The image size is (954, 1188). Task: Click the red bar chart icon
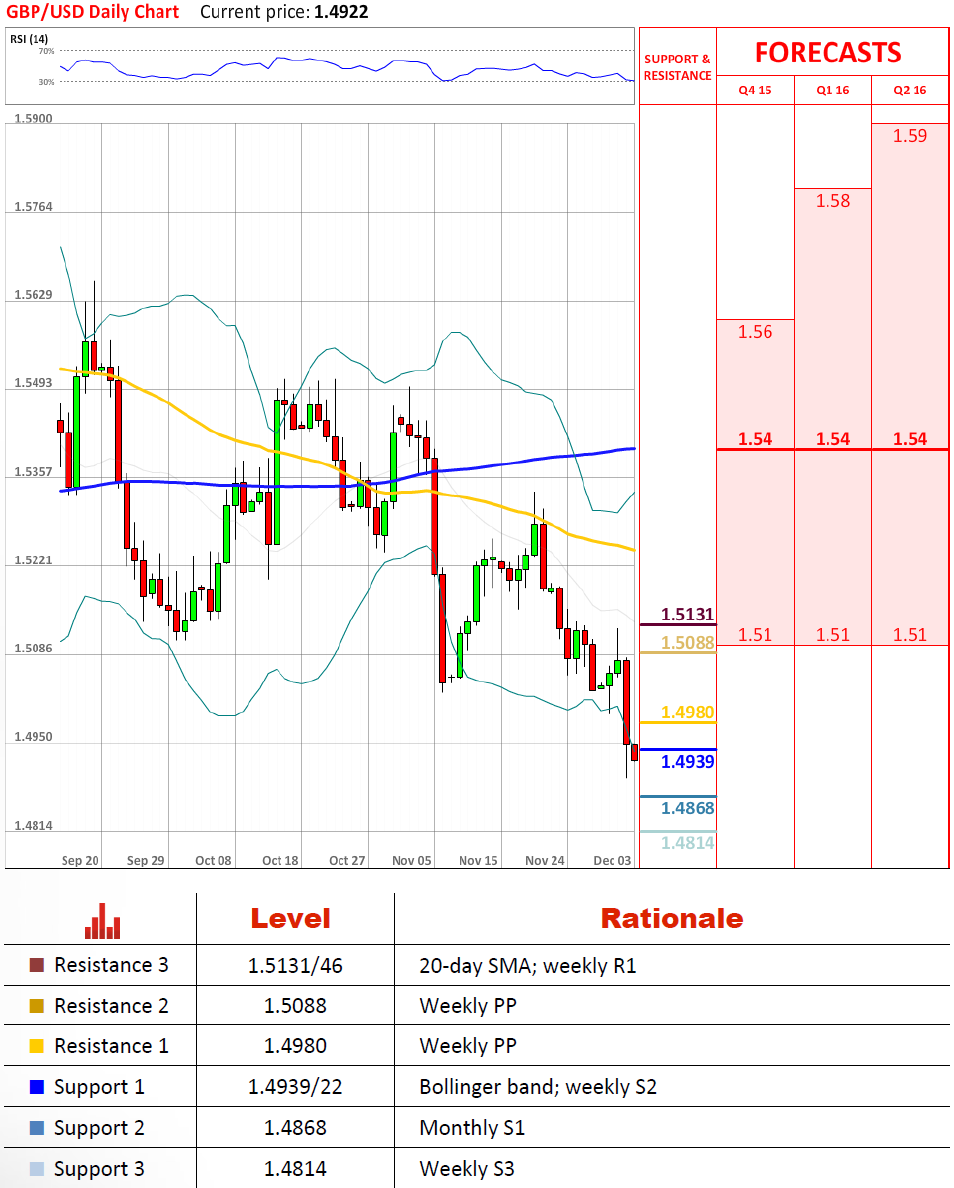click(102, 921)
